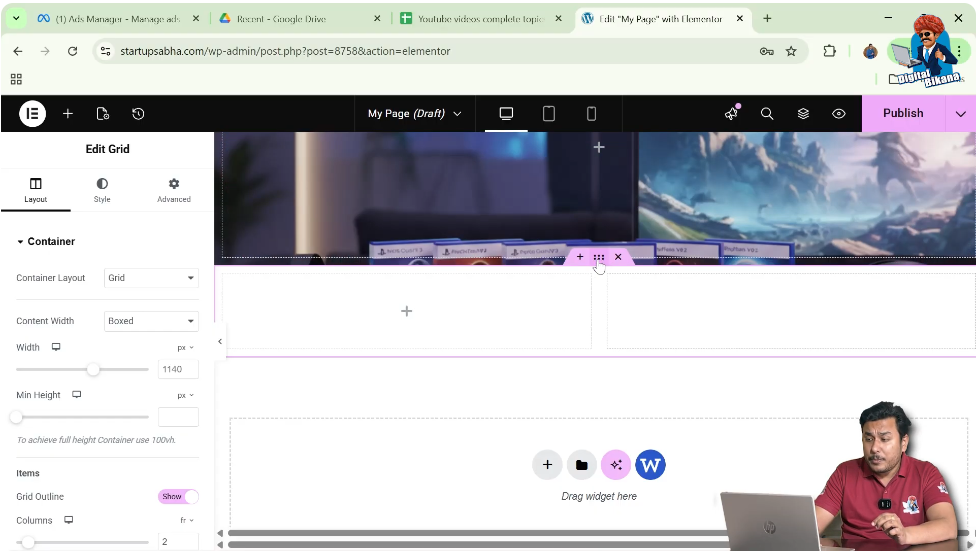Click the Width responsive device icon

tap(56, 347)
